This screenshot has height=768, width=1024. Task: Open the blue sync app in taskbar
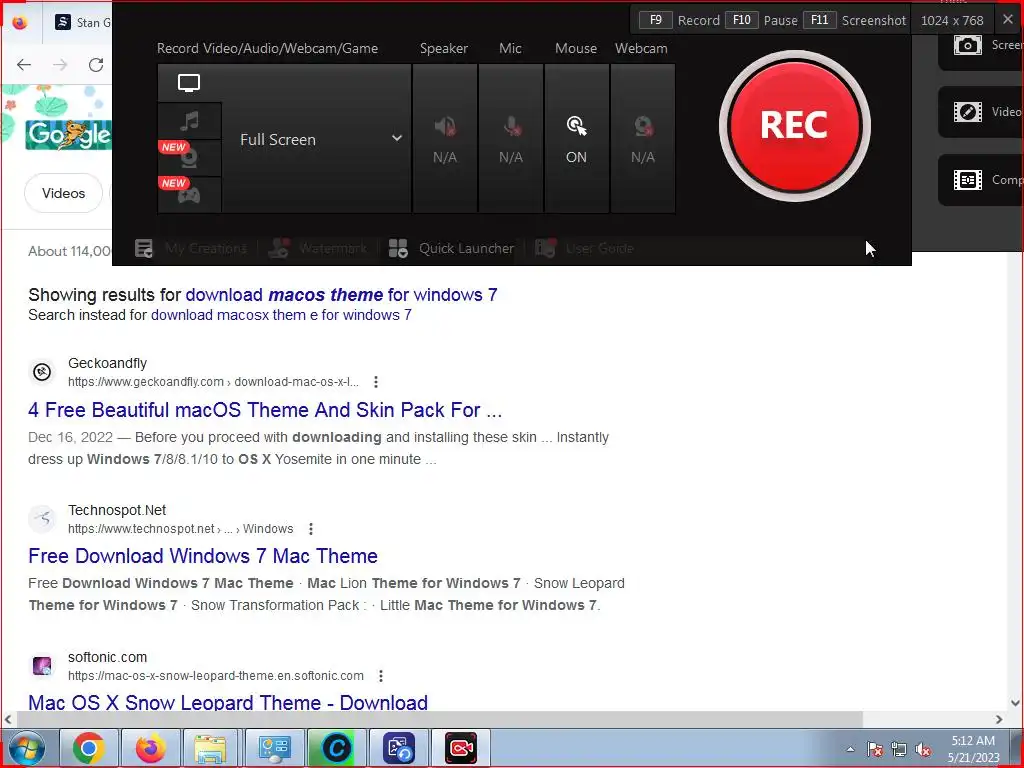click(399, 748)
